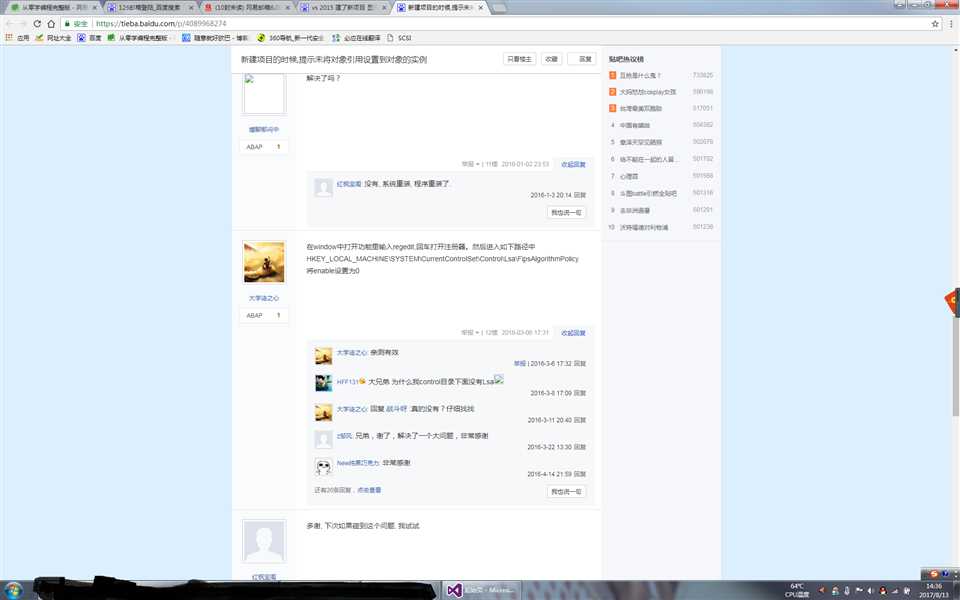This screenshot has width=960, height=600.
Task: Click the green secure lock icon
Action: tap(67, 24)
